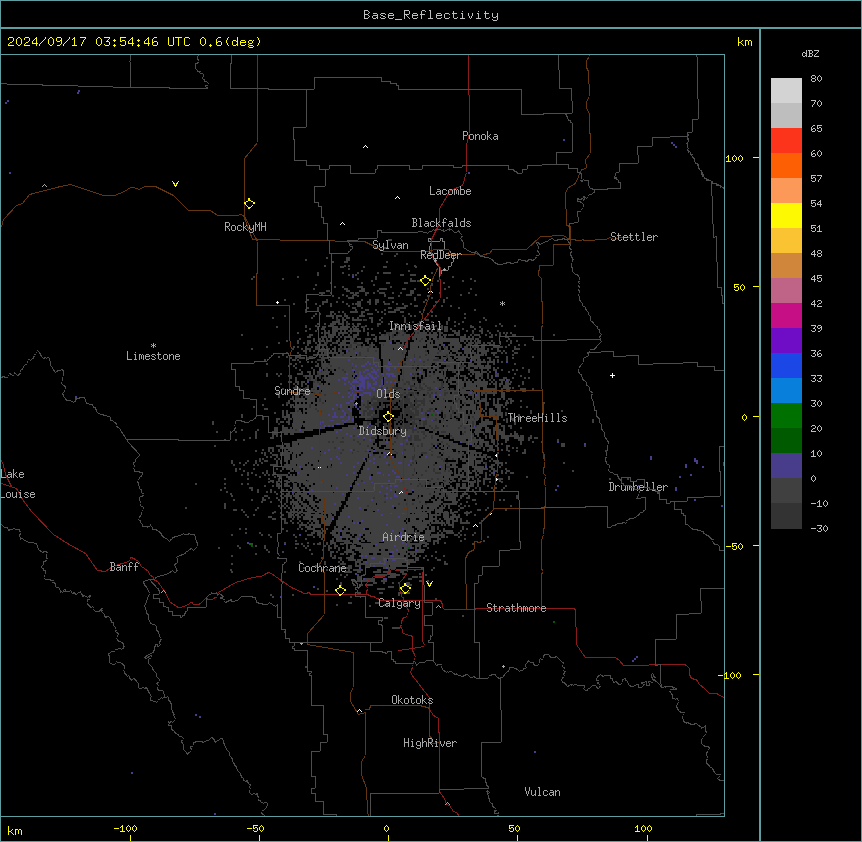862x842 pixels.
Task: Click the Calgary city label
Action: point(399,603)
